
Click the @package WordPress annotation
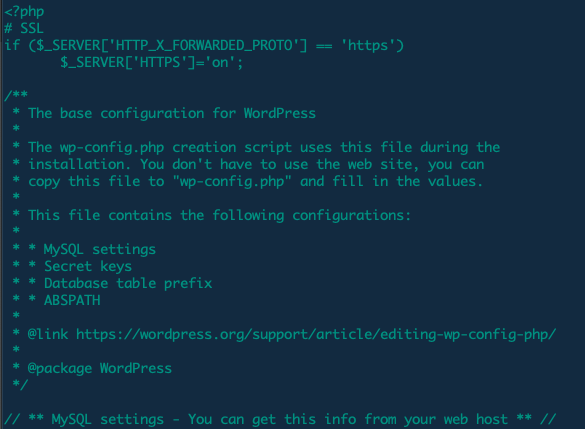(100, 369)
